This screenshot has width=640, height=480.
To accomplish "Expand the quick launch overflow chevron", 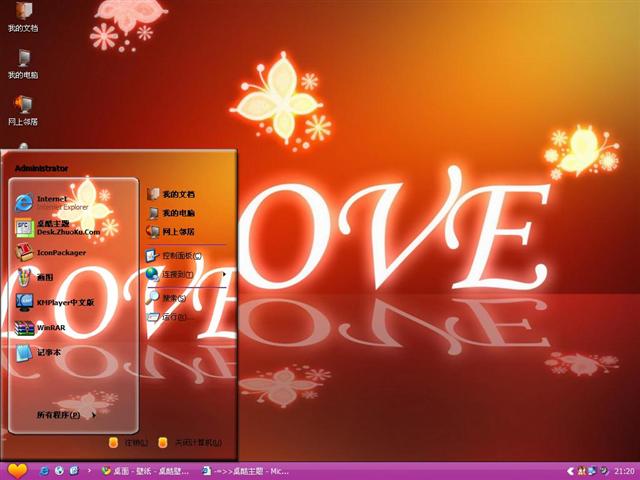I will click(89, 471).
